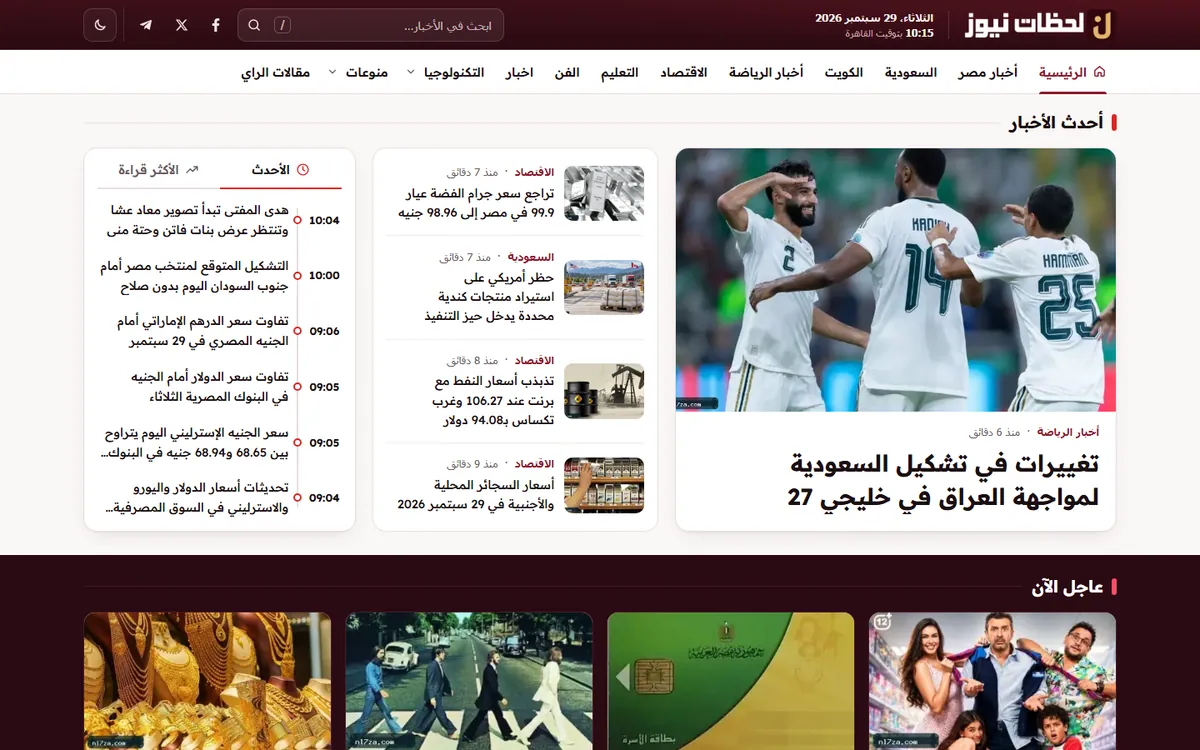This screenshot has width=1200, height=750.
Task: Click the 09:06 timestamp in latest list
Action: coord(324,331)
